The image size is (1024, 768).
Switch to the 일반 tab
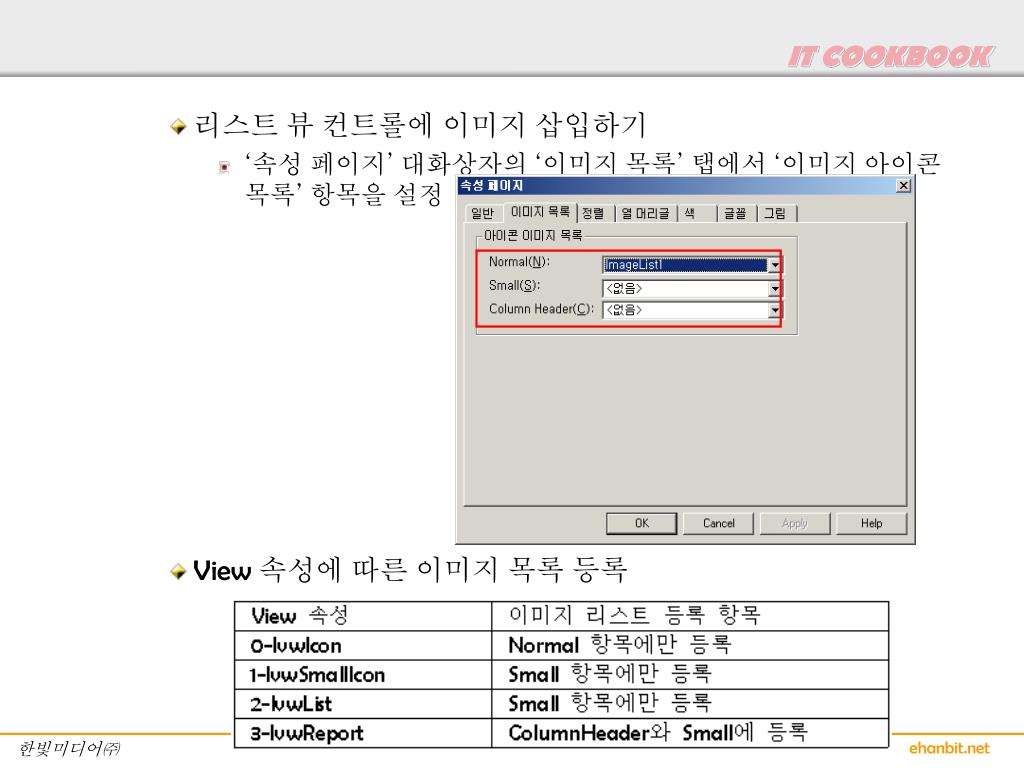coord(482,213)
